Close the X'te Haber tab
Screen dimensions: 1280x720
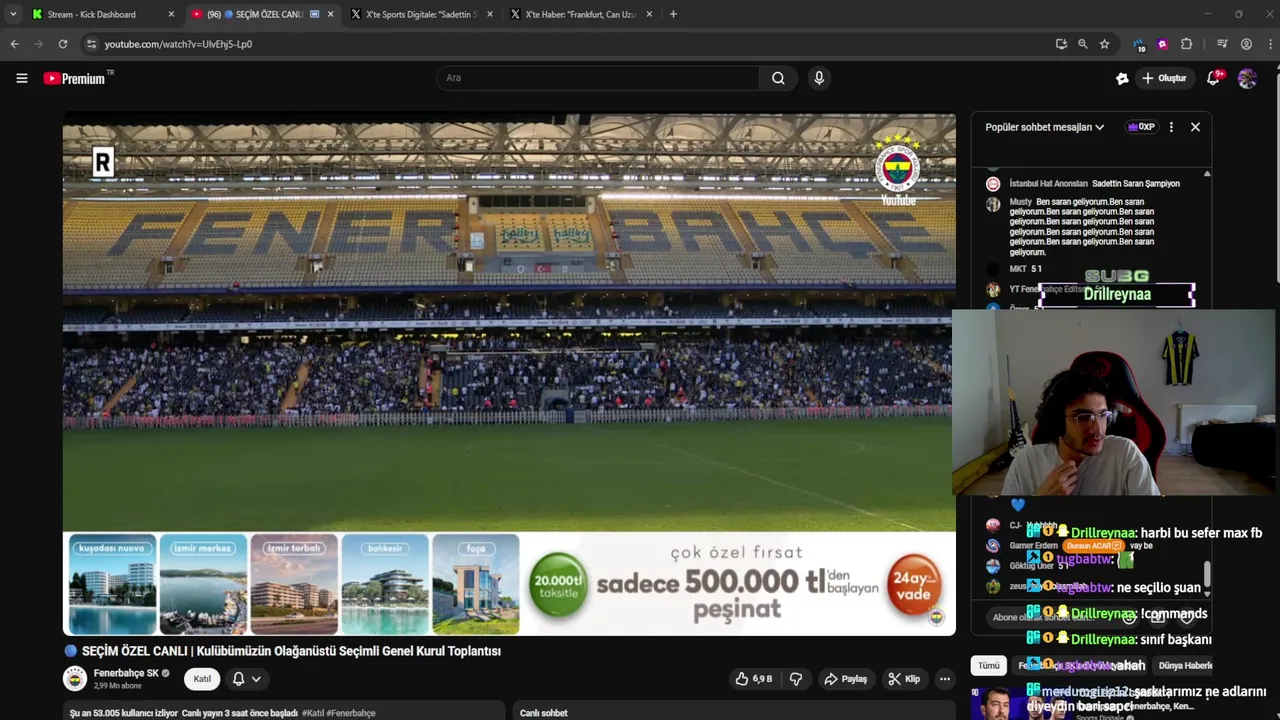click(x=649, y=14)
